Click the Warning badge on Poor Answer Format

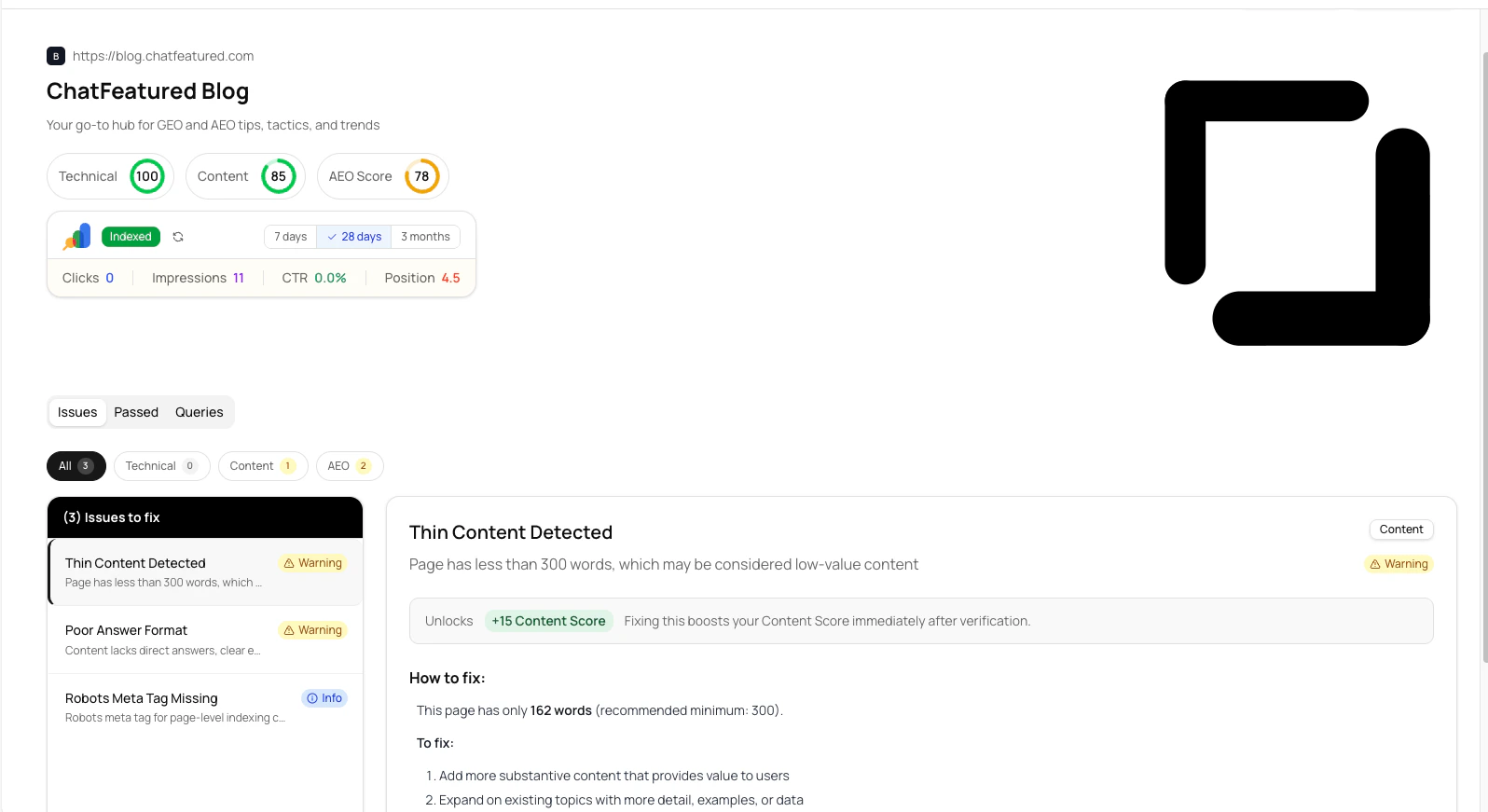tap(313, 630)
